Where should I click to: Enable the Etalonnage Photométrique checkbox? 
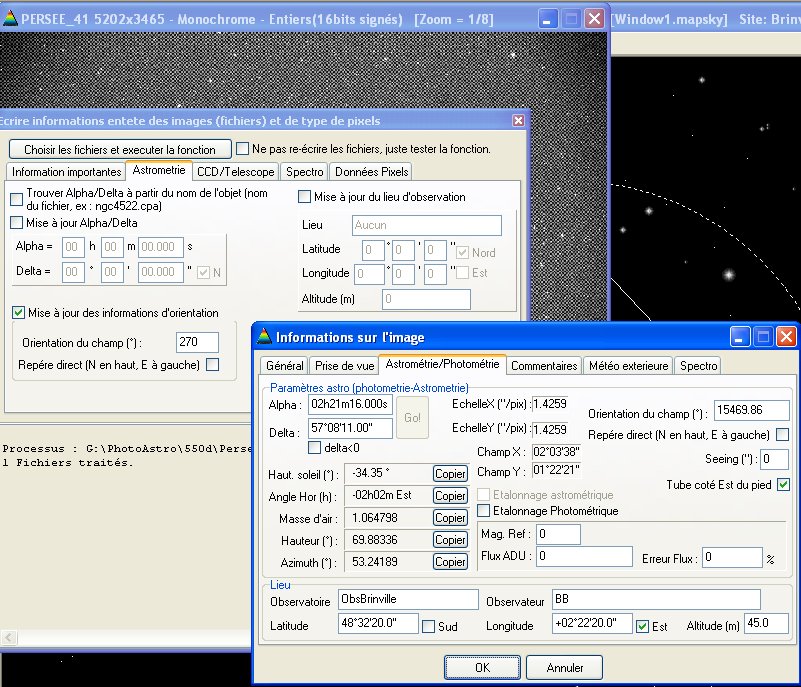point(485,511)
